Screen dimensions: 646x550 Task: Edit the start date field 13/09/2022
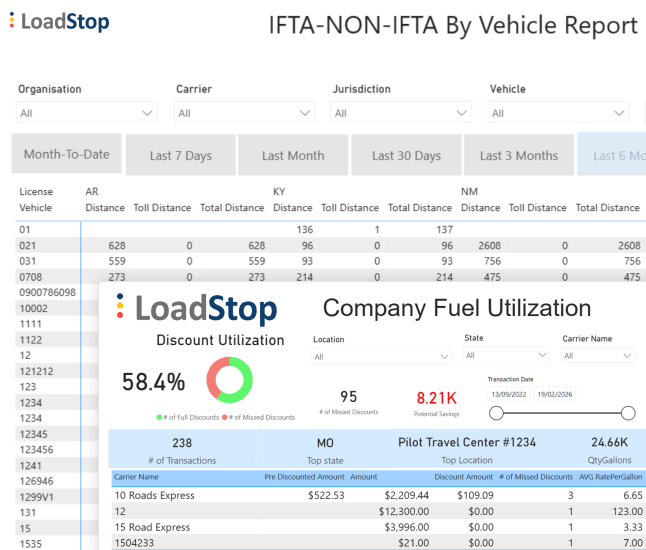(509, 394)
